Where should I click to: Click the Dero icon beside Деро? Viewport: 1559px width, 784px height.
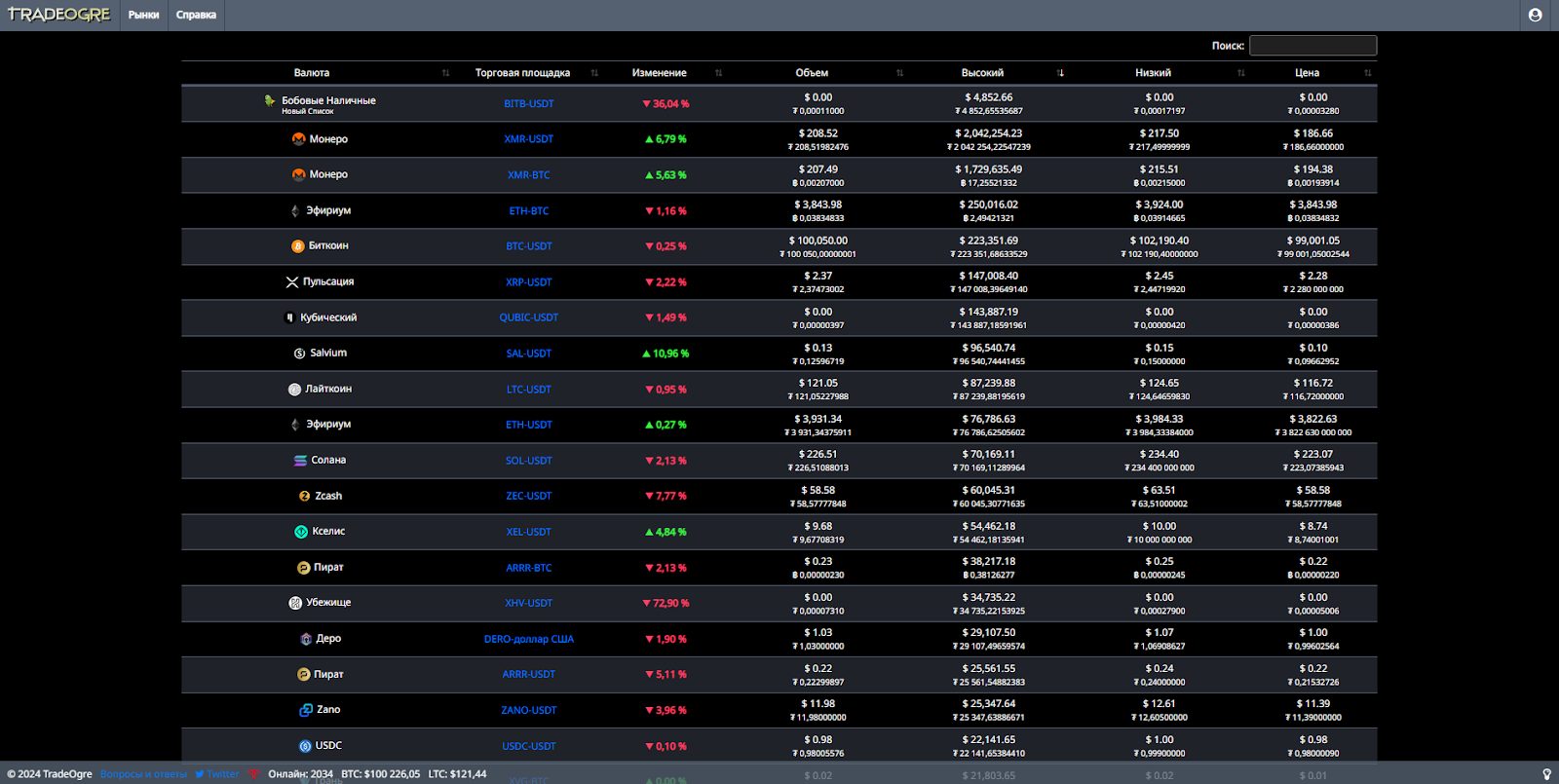(306, 639)
